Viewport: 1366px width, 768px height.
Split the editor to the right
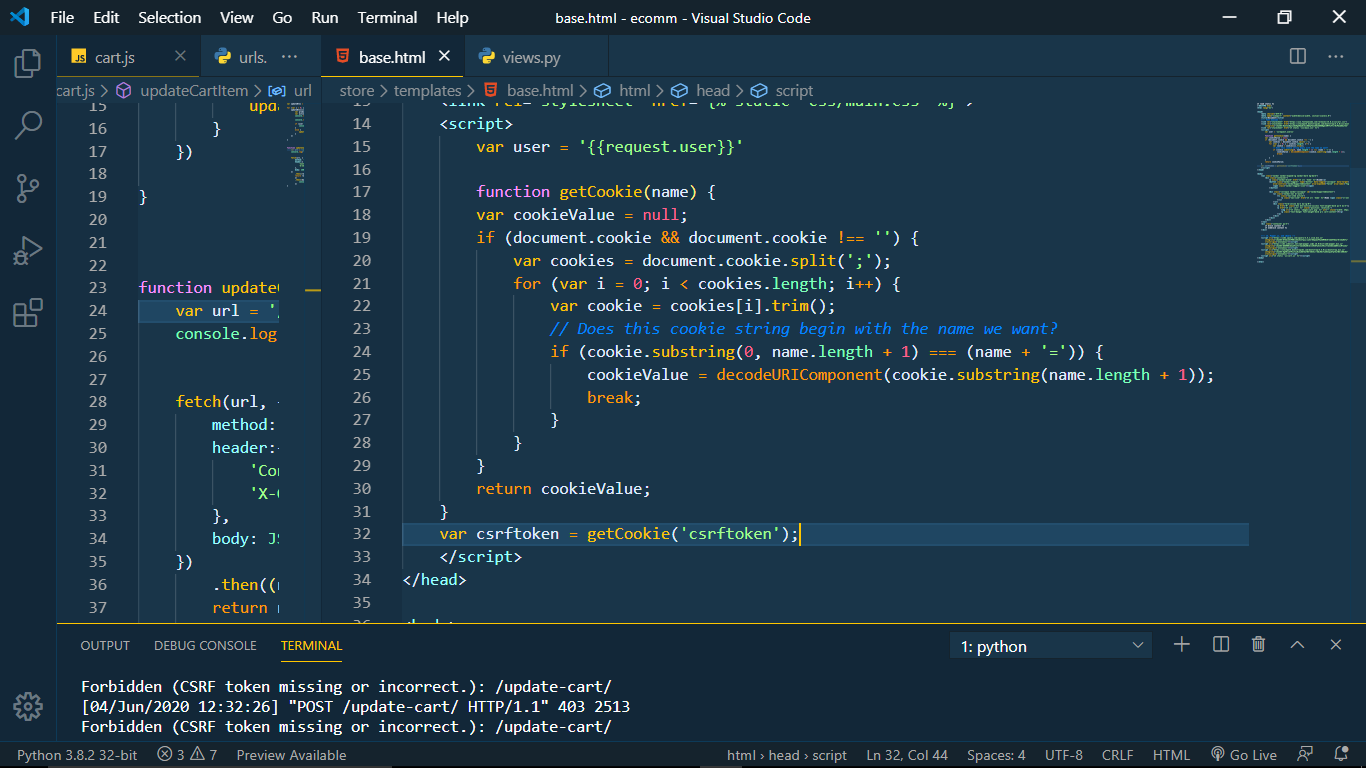click(1298, 57)
